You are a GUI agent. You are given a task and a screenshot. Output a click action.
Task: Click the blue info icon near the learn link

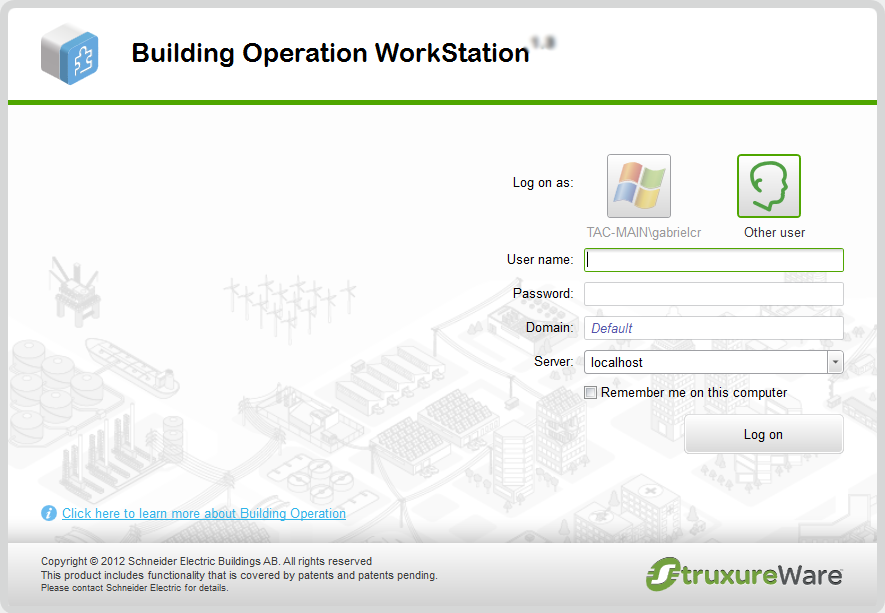(x=48, y=513)
